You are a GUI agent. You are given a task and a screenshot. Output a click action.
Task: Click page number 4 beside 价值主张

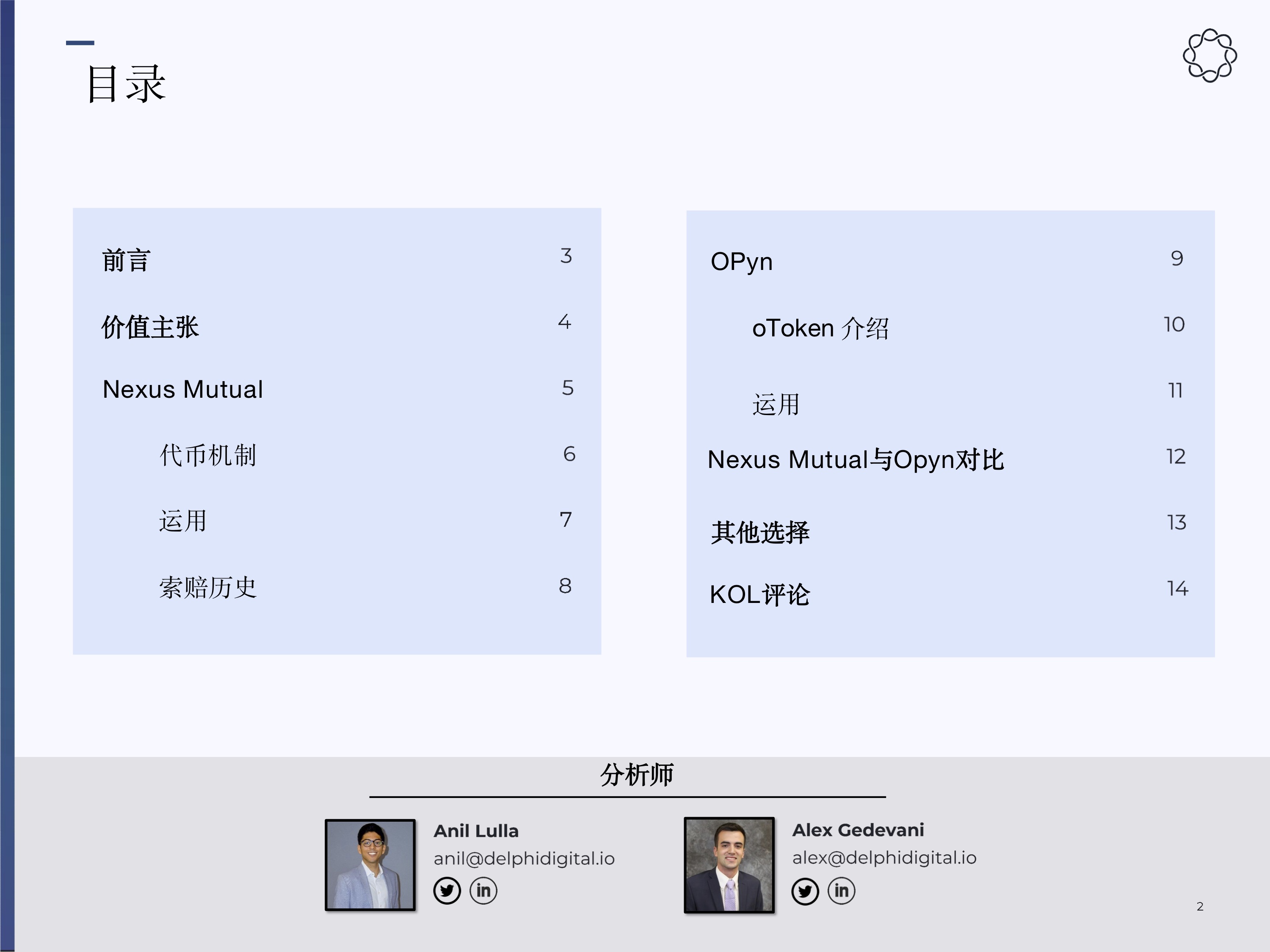[x=565, y=322]
